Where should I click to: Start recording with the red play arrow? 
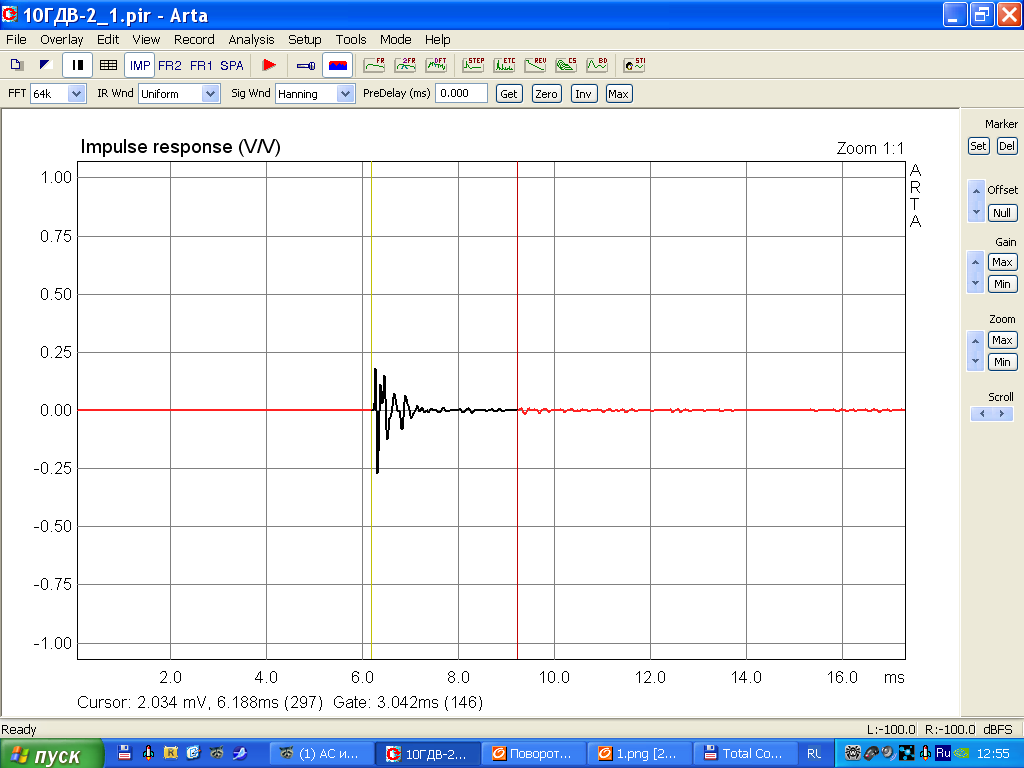(268, 65)
